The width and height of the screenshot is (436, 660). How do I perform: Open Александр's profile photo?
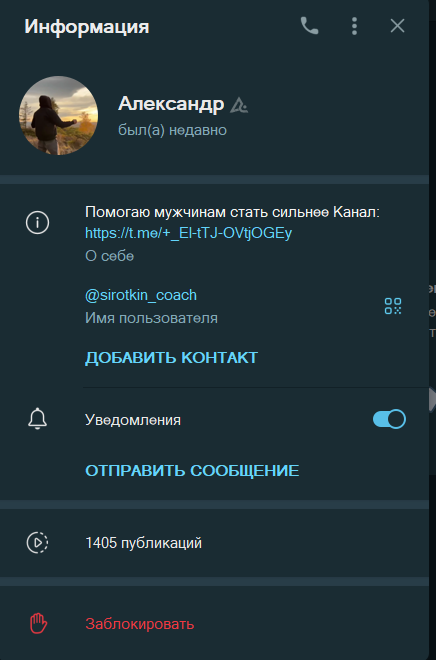click(58, 116)
